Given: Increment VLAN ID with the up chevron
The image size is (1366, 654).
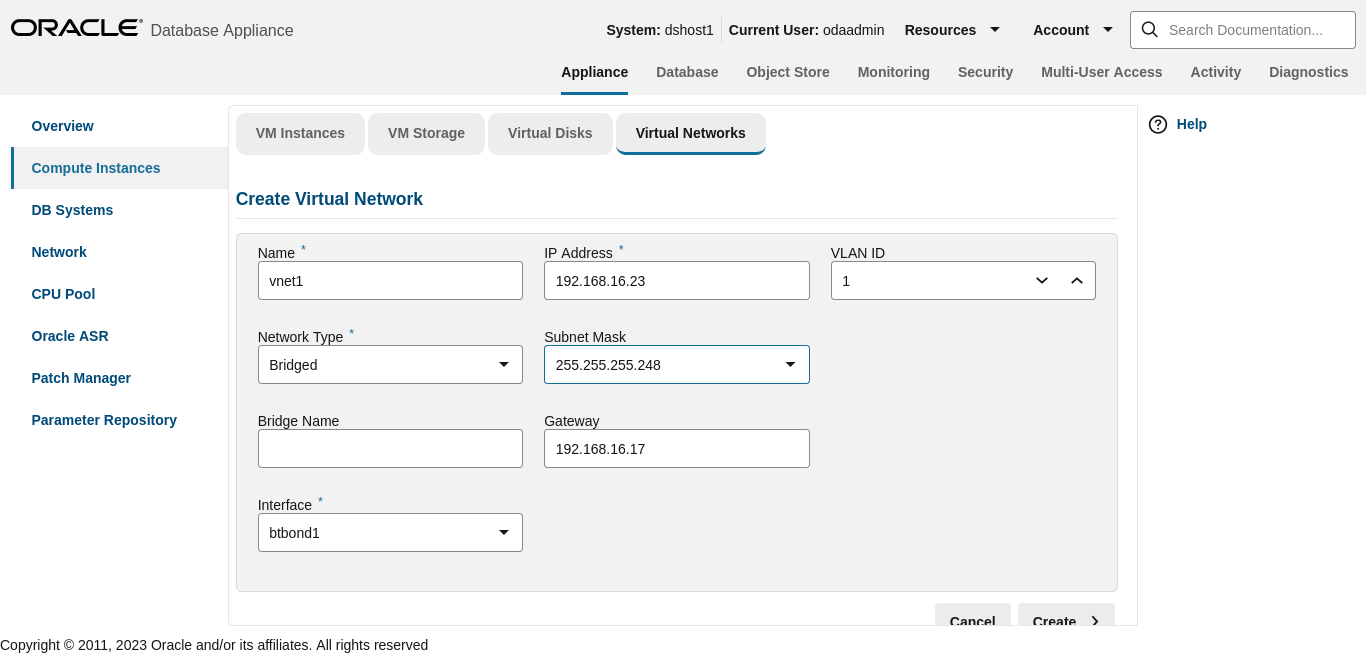Looking at the screenshot, I should 1077,281.
